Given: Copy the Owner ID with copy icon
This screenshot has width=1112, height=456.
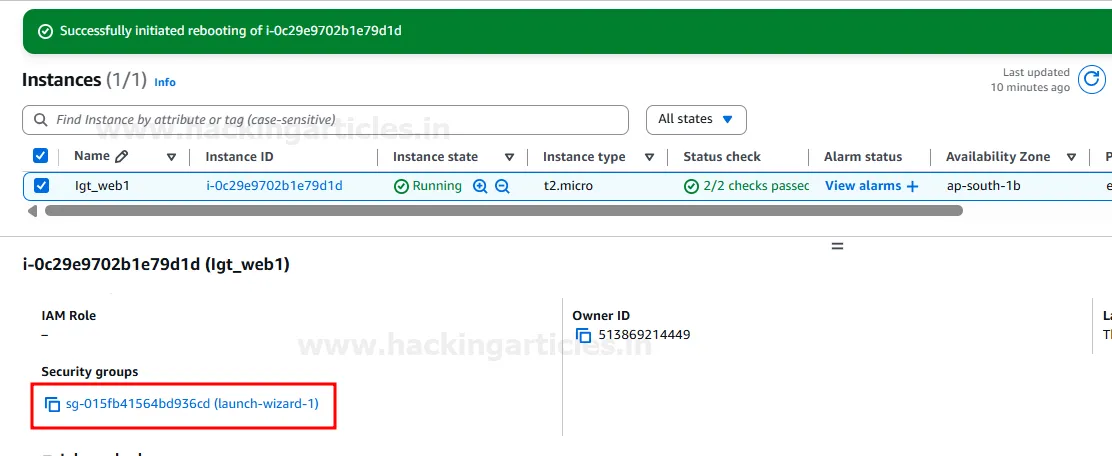Looking at the screenshot, I should tap(584, 335).
